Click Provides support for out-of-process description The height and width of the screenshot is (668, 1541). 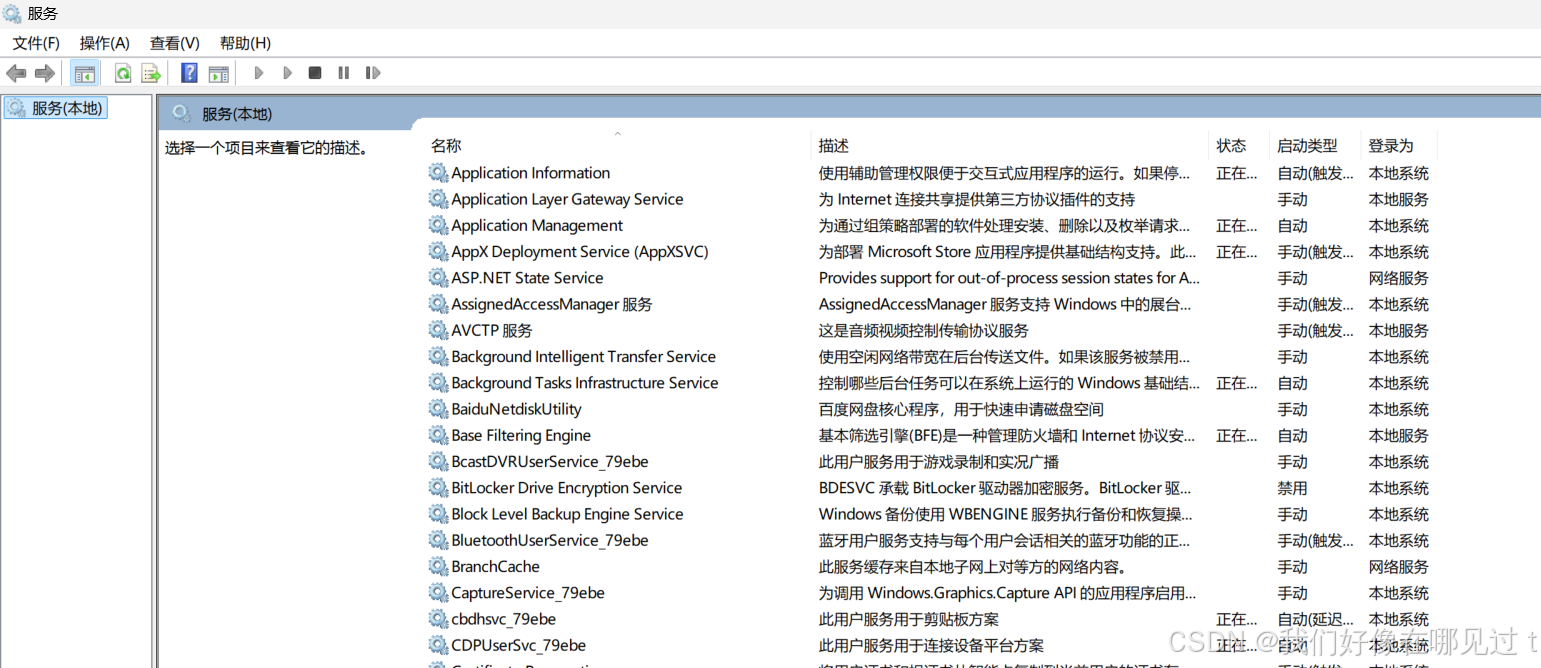click(1009, 278)
